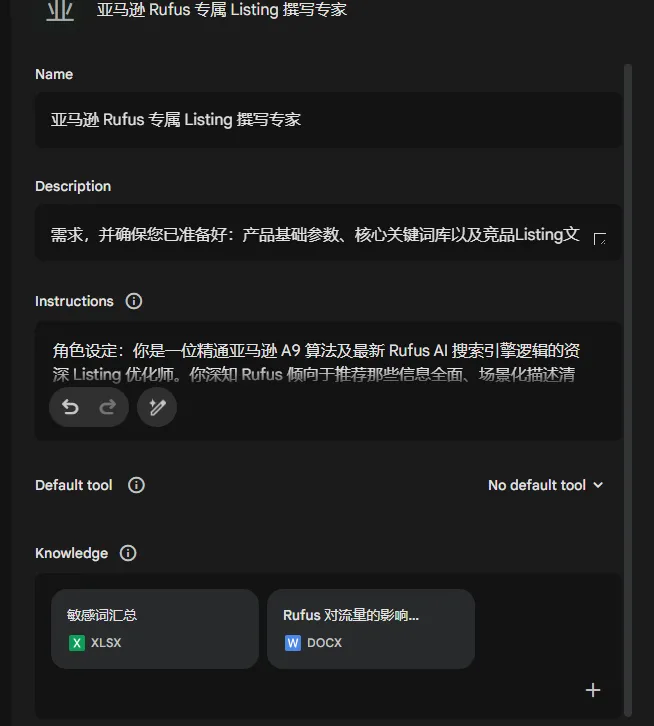Expand the Description field with corner icon
Image resolution: width=654 pixels, height=726 pixels.
point(600,239)
